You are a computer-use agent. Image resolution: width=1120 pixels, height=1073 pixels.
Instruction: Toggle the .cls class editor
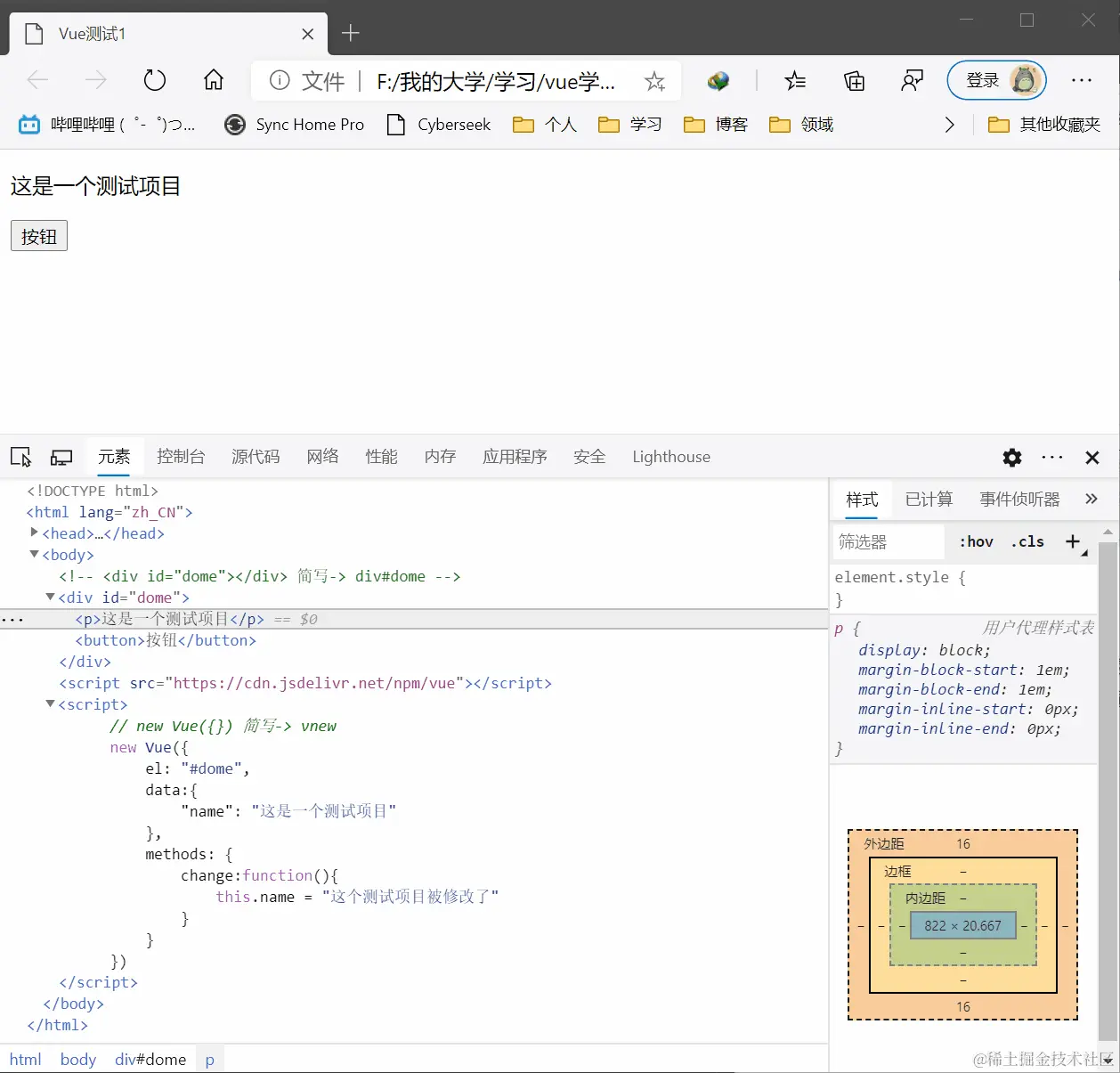(x=1027, y=541)
